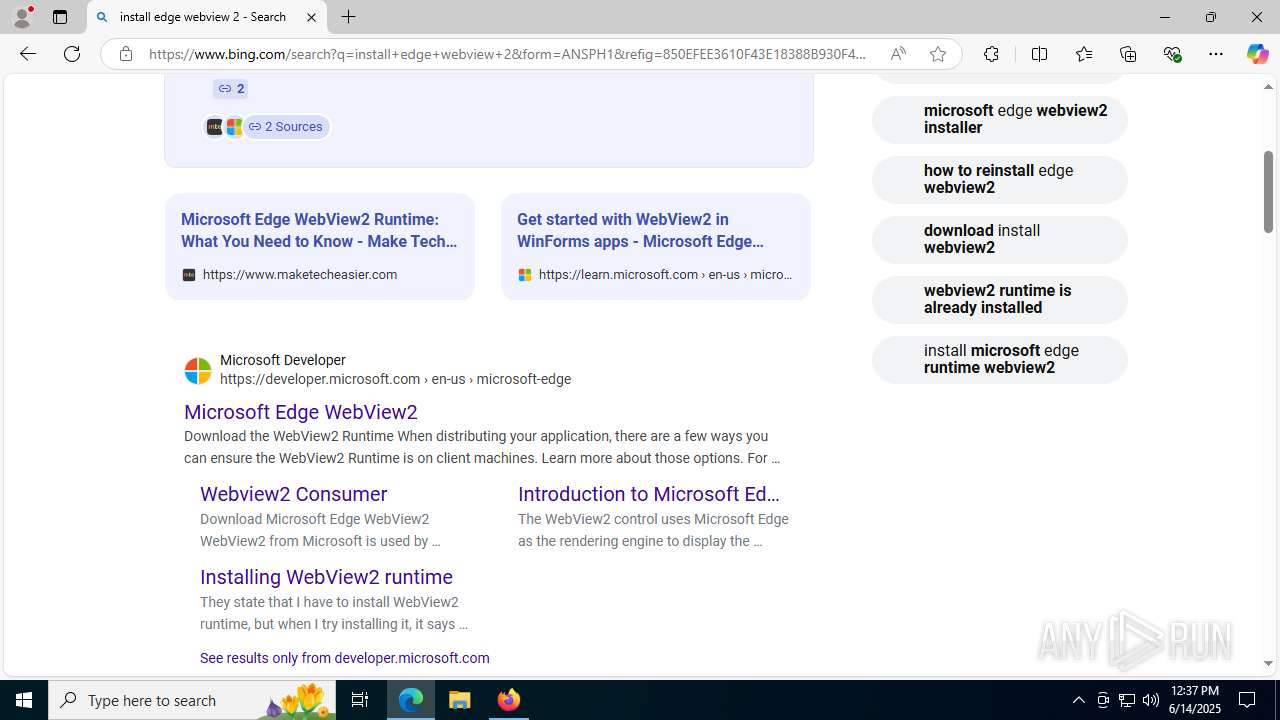Open the Copilot sidebar icon

click(1257, 54)
